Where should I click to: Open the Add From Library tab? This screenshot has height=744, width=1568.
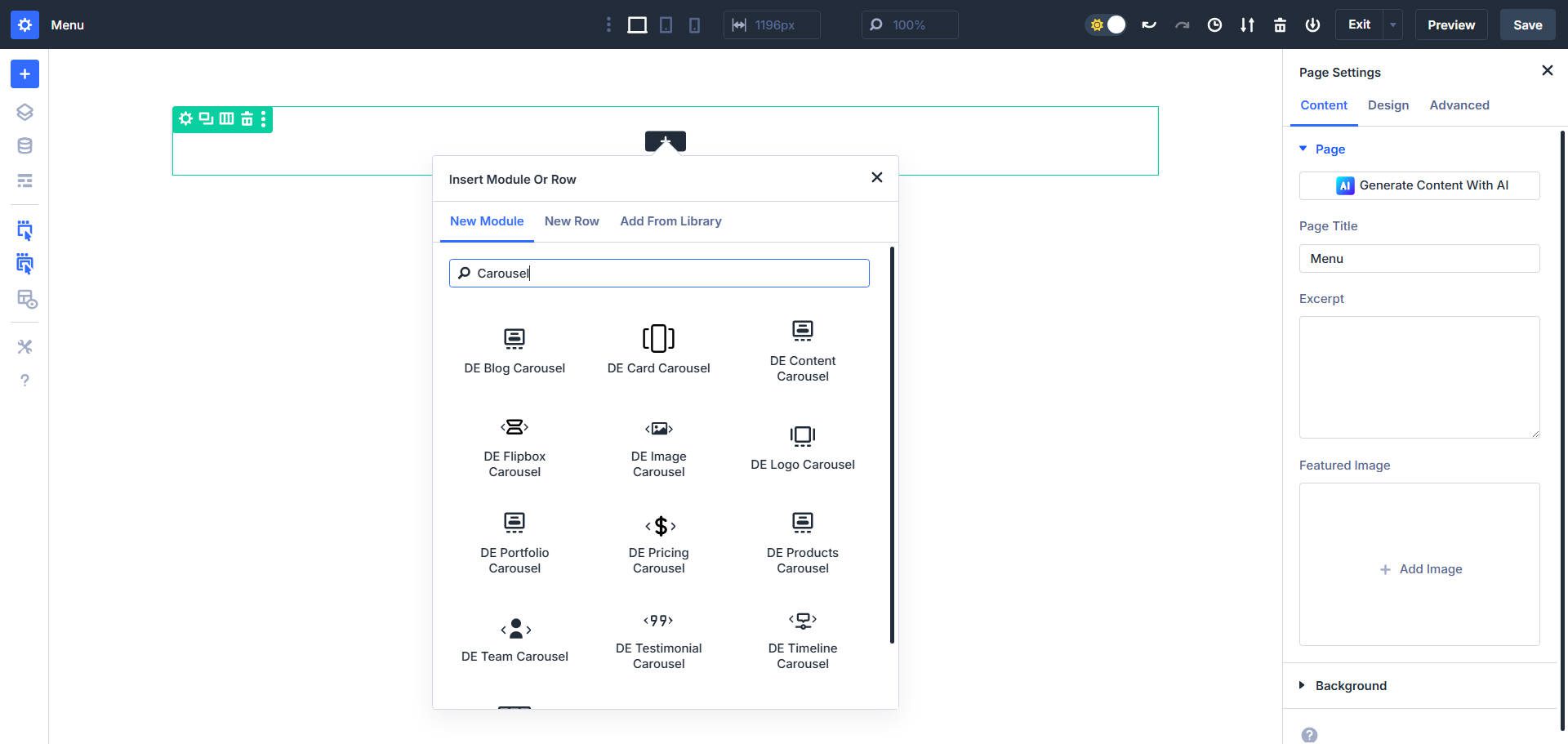[670, 221]
